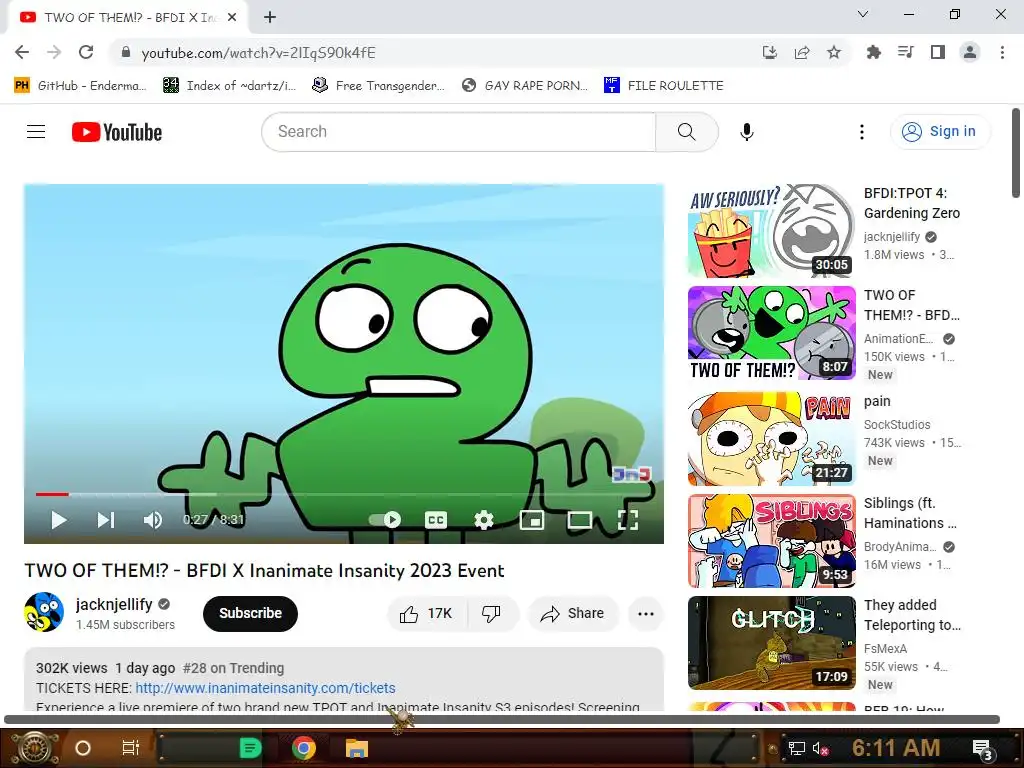1024x768 pixels.
Task: Click the video progress bar
Action: [x=344, y=494]
